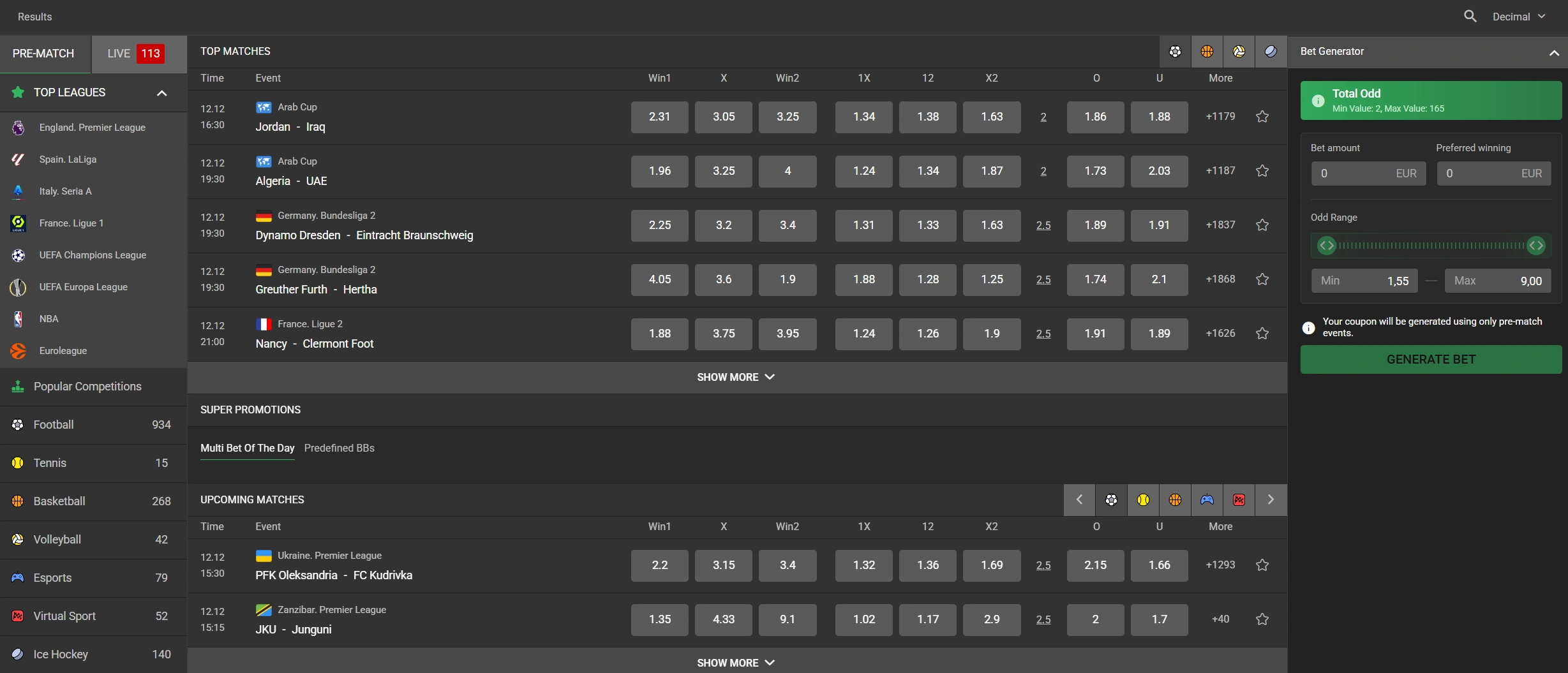Screen dimensions: 1568x673
Task: Select Win2 odd 1.9 for Hertha
Action: tap(788, 280)
